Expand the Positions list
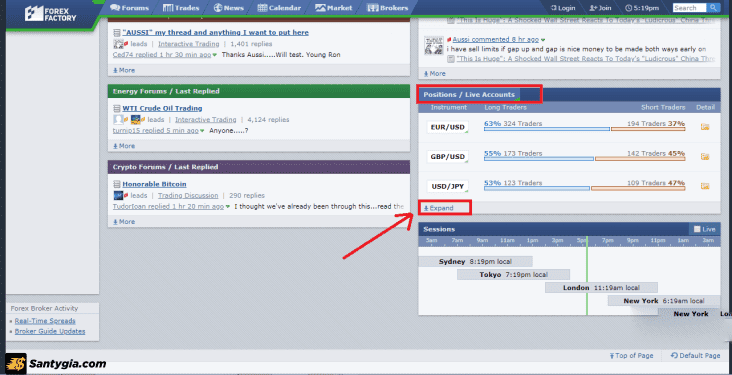Viewport: 732px width, 375px height. [438, 208]
